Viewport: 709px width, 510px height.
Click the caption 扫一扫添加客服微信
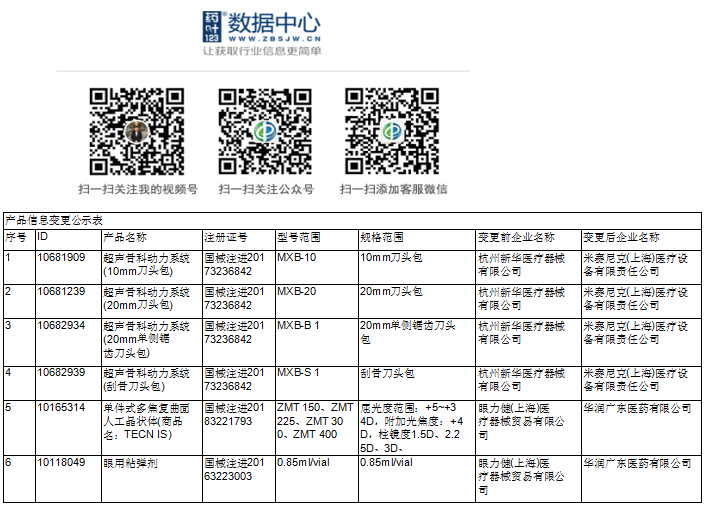393,189
